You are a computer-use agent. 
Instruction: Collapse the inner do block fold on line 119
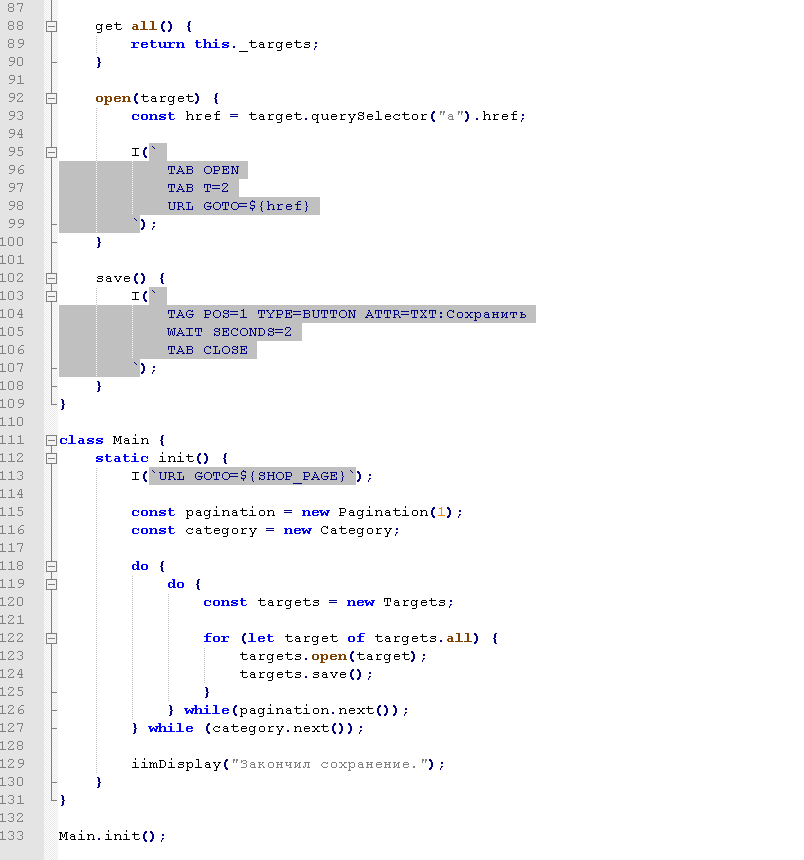(51, 584)
